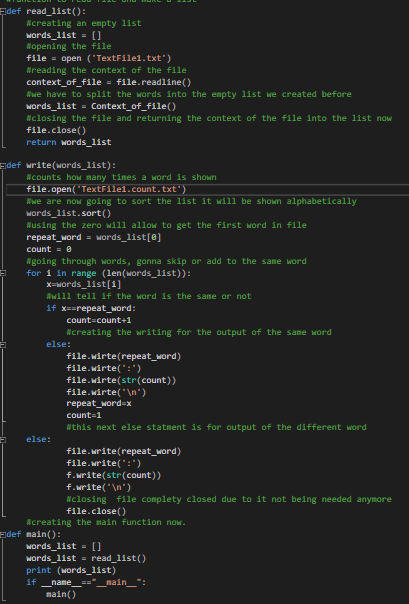Click the comment '#this next else statment is for output'
The image size is (409, 604).
pos(216,427)
